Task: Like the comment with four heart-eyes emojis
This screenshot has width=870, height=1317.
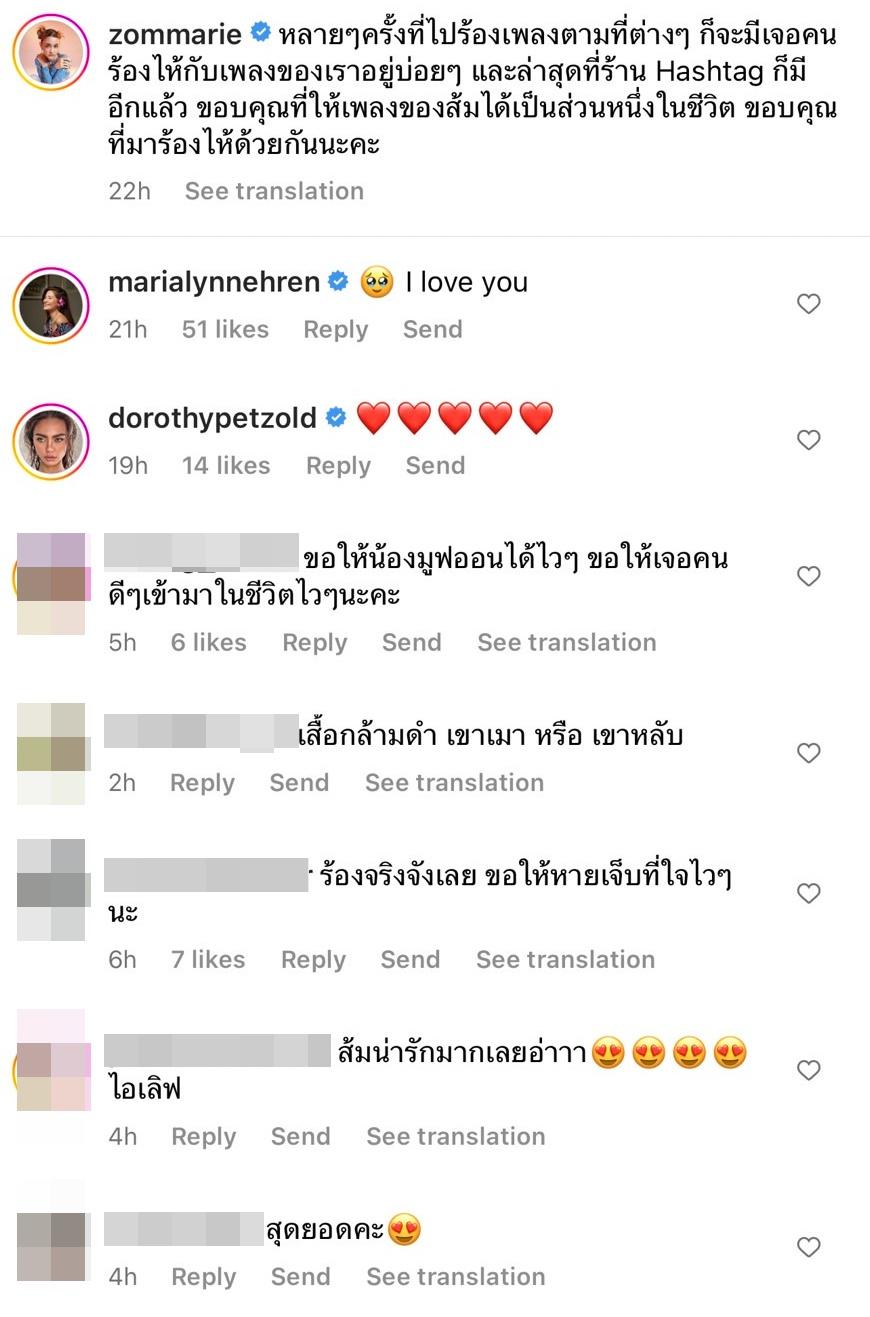Action: click(808, 1070)
